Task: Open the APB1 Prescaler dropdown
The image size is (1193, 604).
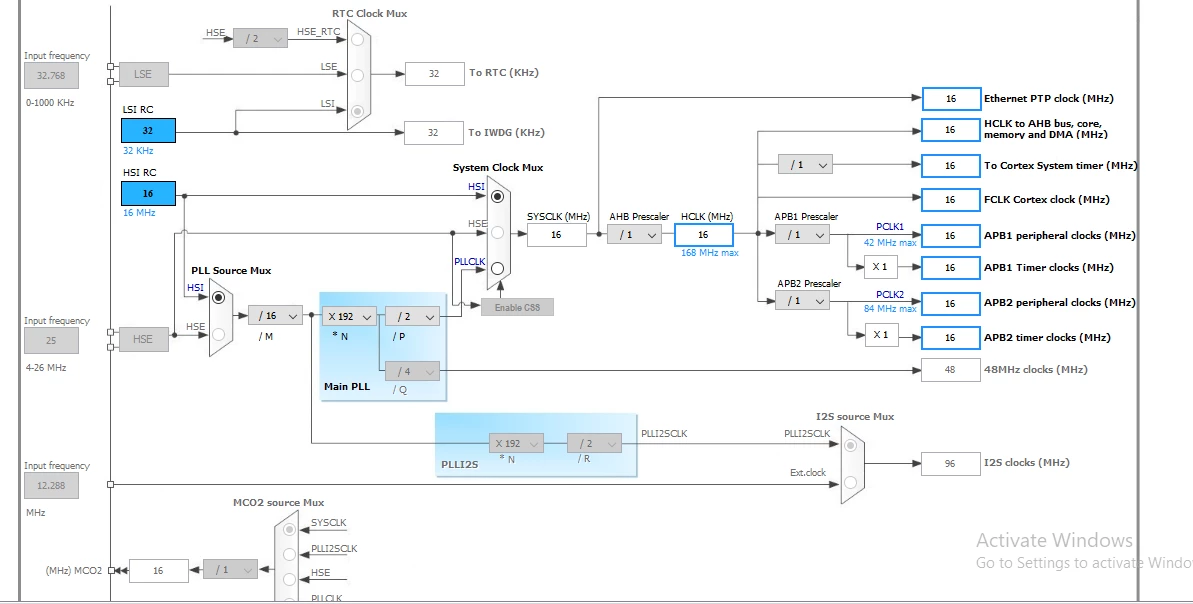Action: 803,235
